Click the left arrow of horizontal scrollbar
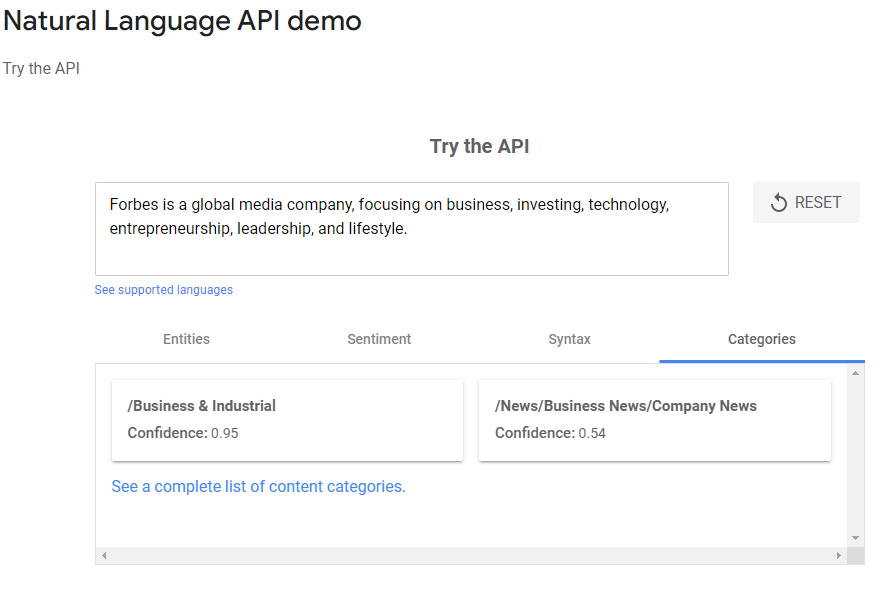This screenshot has width=891, height=603. [104, 555]
